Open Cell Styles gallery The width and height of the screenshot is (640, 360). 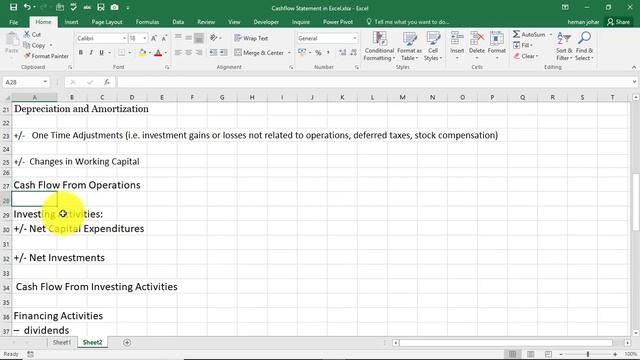pos(433,47)
